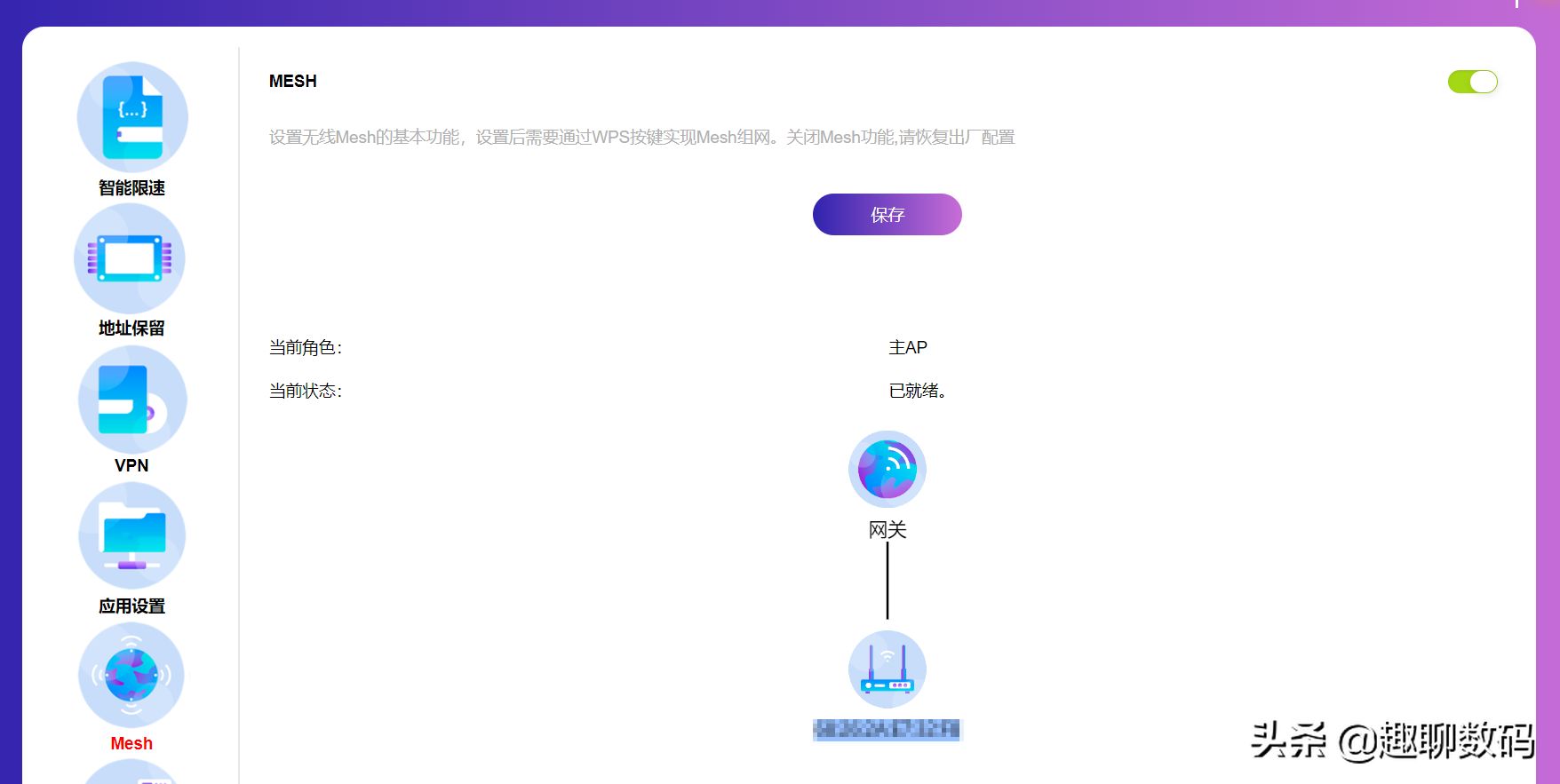Click the 网关 gateway globe icon
This screenshot has width=1560, height=784.
click(x=887, y=469)
